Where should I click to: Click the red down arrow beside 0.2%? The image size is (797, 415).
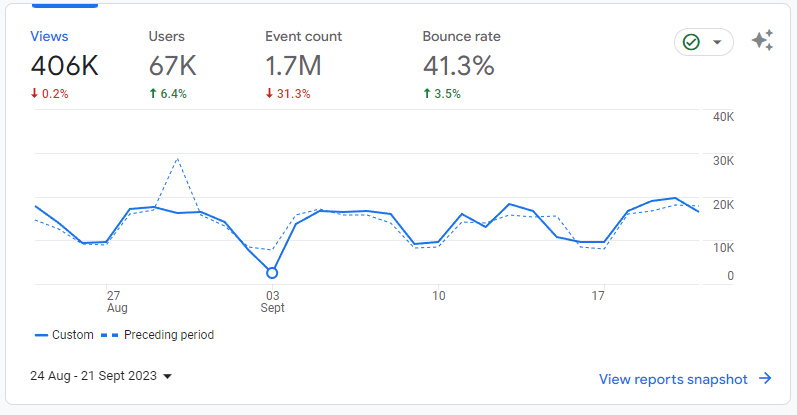[35, 94]
